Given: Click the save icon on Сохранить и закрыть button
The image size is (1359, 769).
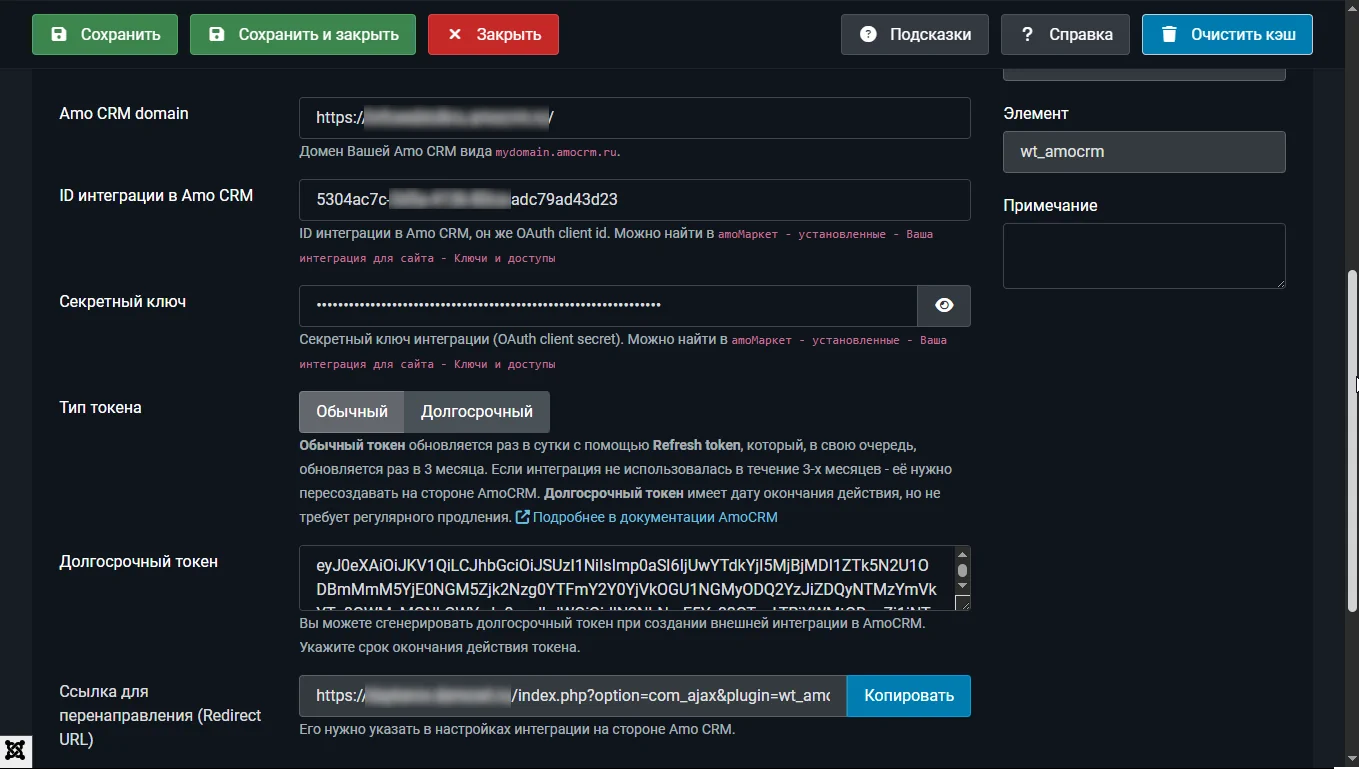Looking at the screenshot, I should (215, 33).
